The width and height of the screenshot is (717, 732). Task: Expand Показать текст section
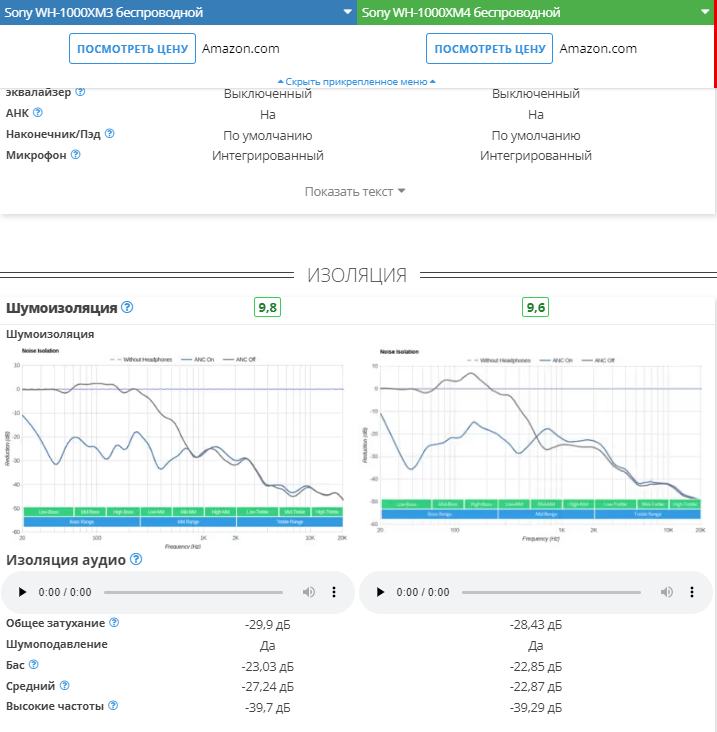point(355,192)
